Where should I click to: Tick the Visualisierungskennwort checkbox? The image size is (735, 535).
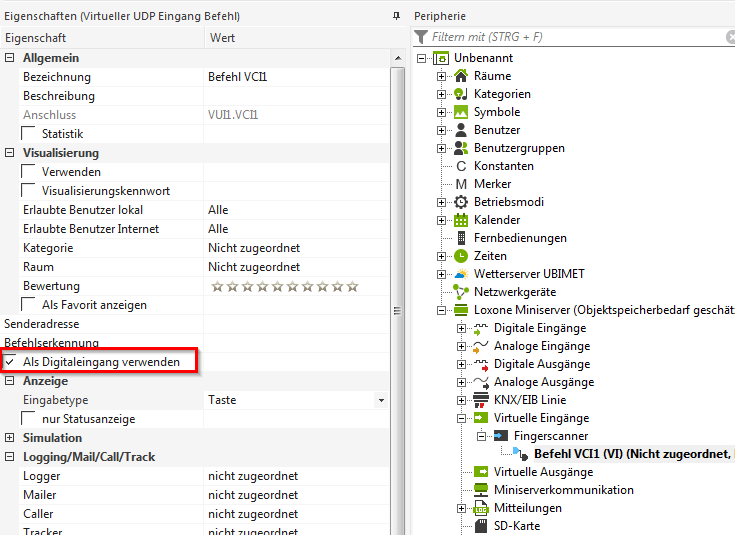29,191
